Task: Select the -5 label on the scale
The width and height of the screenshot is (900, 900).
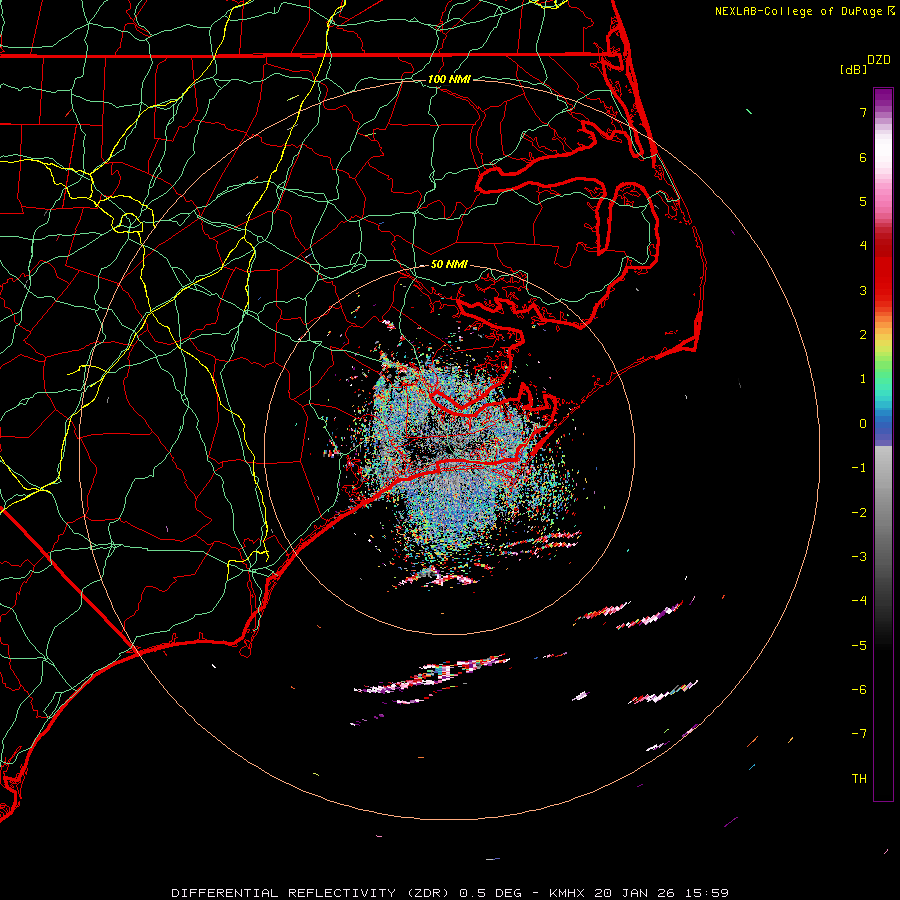Action: tap(859, 646)
